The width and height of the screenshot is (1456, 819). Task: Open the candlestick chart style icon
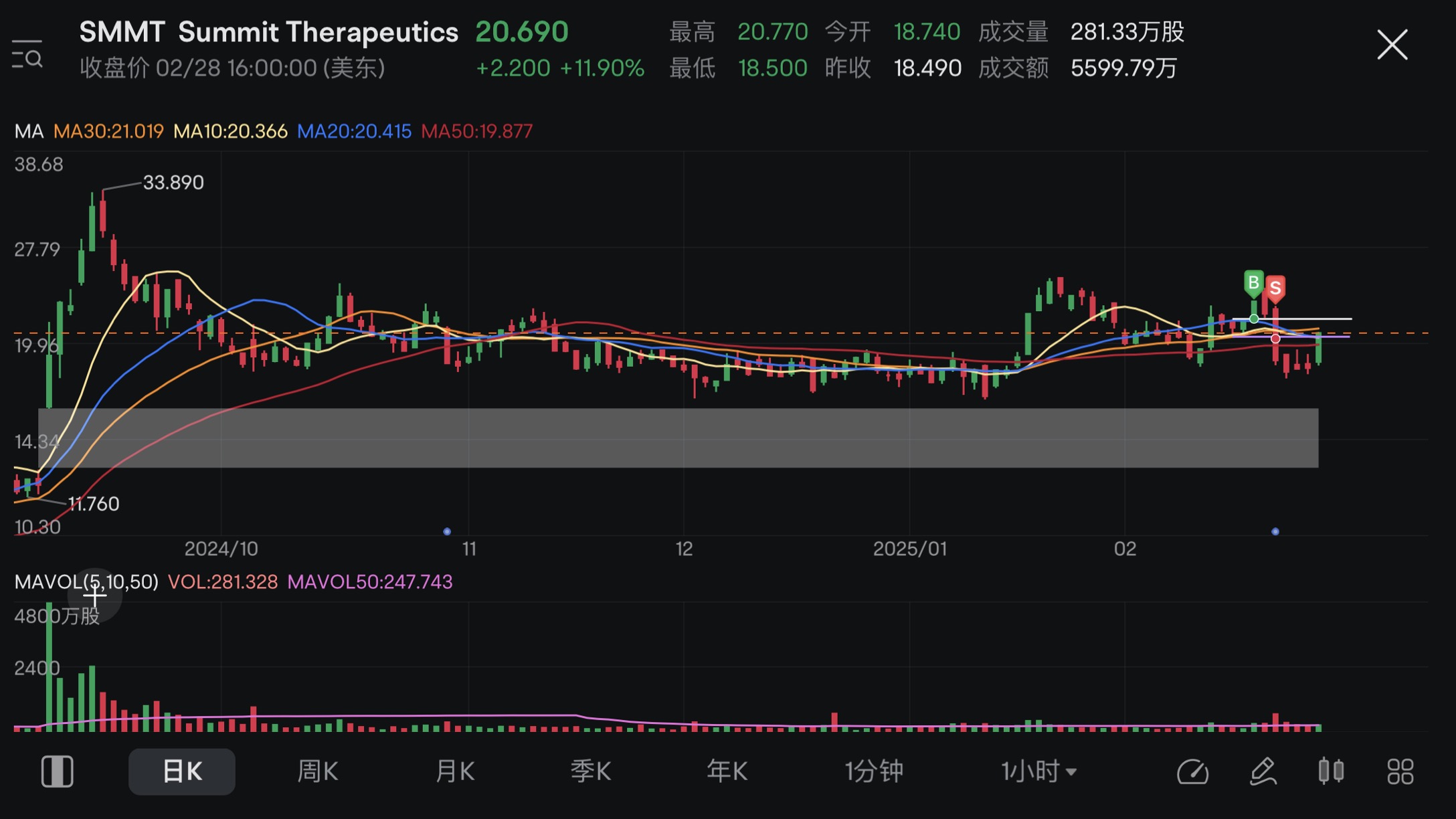pyautogui.click(x=1332, y=771)
